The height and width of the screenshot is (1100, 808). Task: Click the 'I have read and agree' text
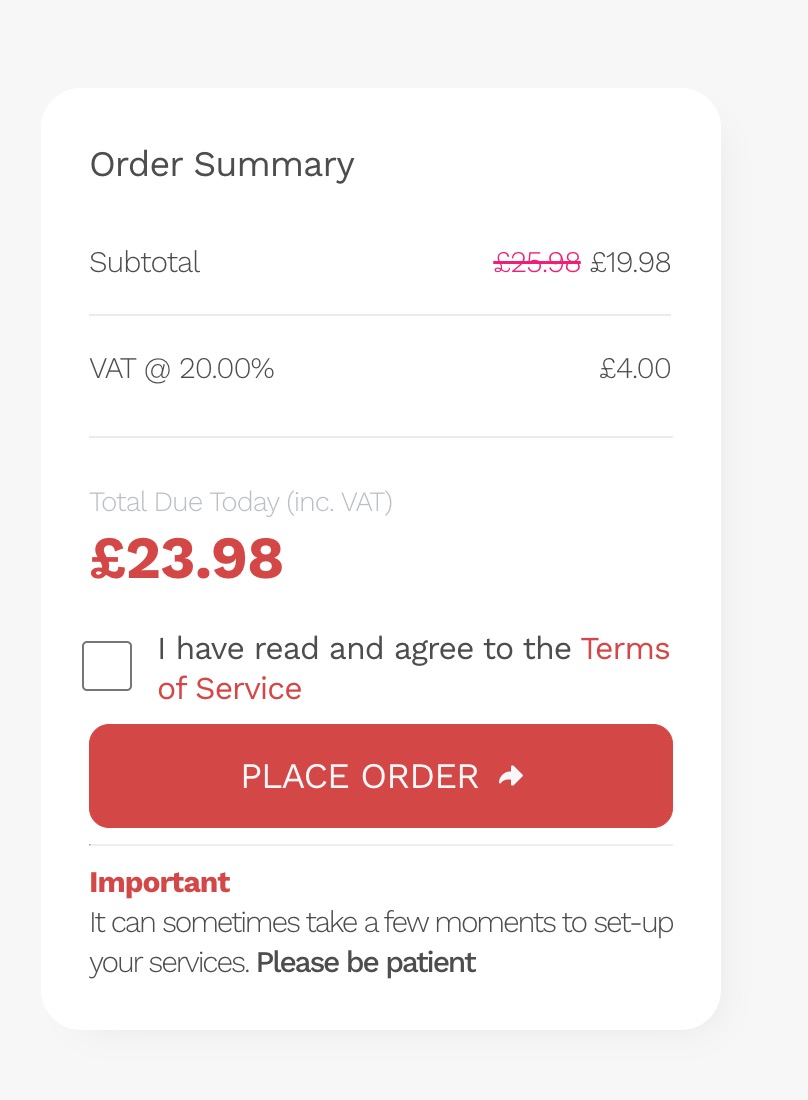point(364,649)
